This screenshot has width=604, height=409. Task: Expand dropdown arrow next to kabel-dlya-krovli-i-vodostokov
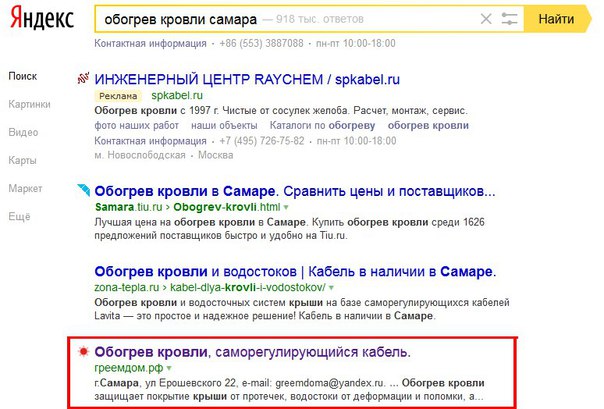(331, 288)
